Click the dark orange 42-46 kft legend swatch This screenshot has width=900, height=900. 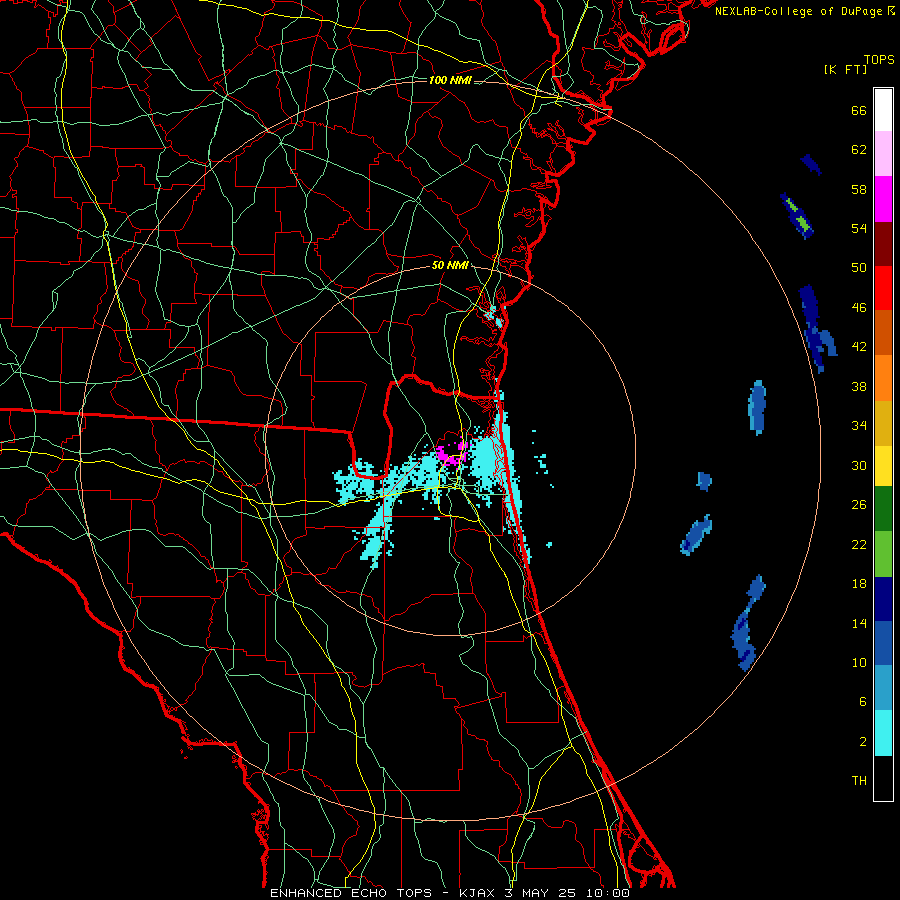883,333
